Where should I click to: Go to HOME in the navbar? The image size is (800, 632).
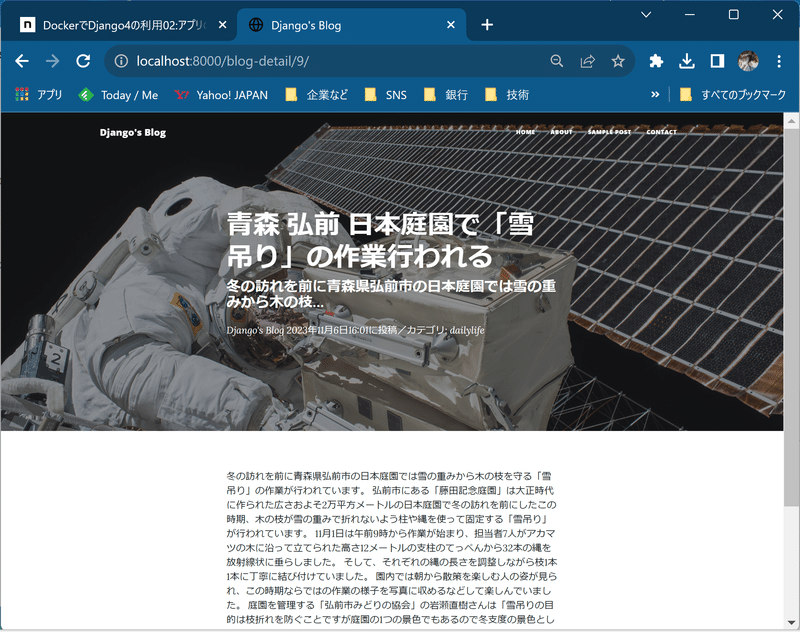[525, 132]
